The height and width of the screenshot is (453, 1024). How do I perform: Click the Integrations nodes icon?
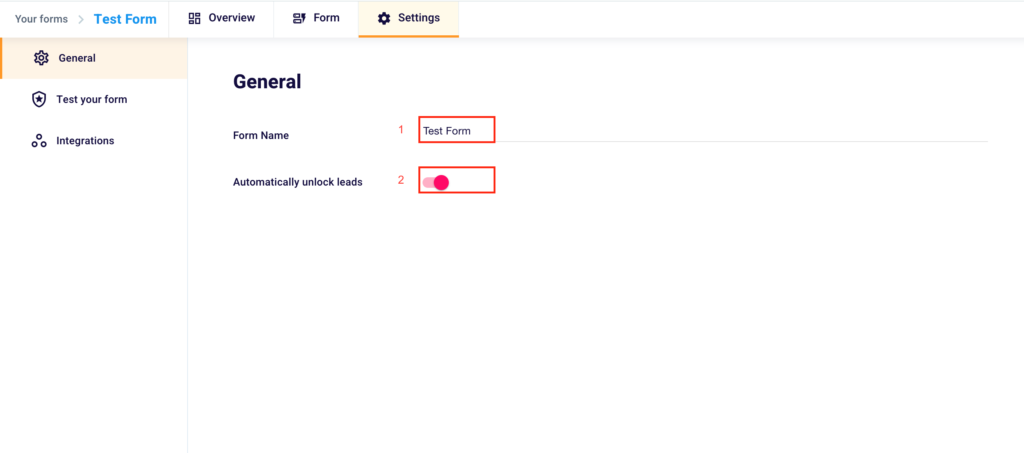pos(39,141)
